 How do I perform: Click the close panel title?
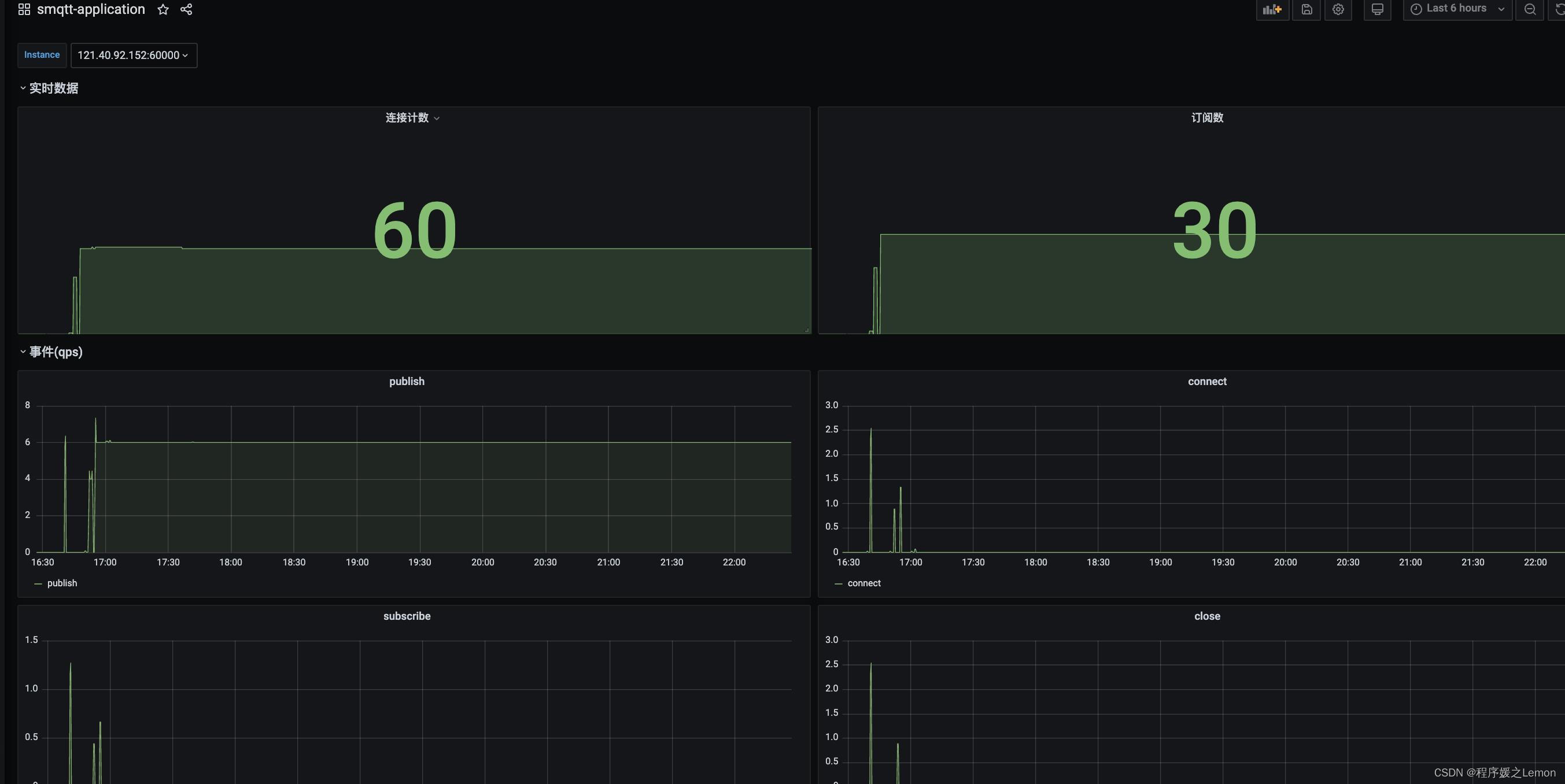1207,616
